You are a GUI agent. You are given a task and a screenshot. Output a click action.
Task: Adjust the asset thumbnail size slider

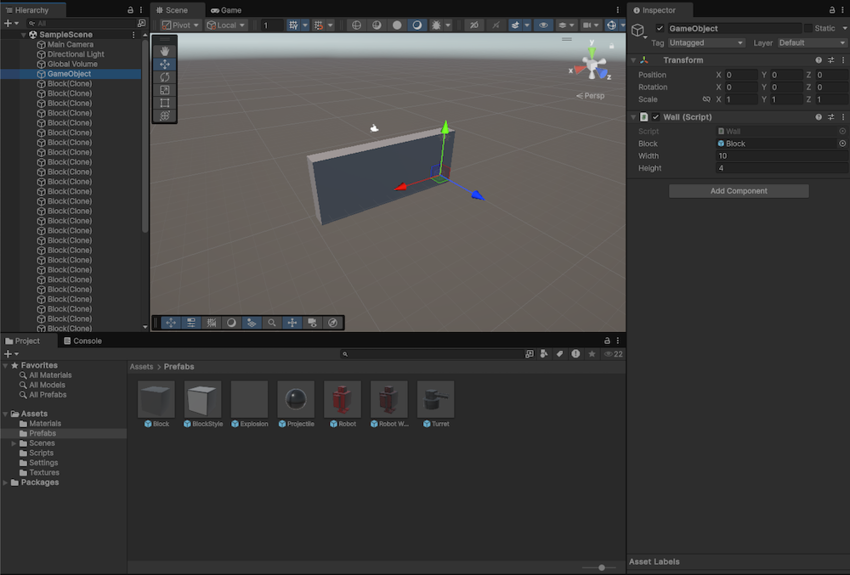601,567
